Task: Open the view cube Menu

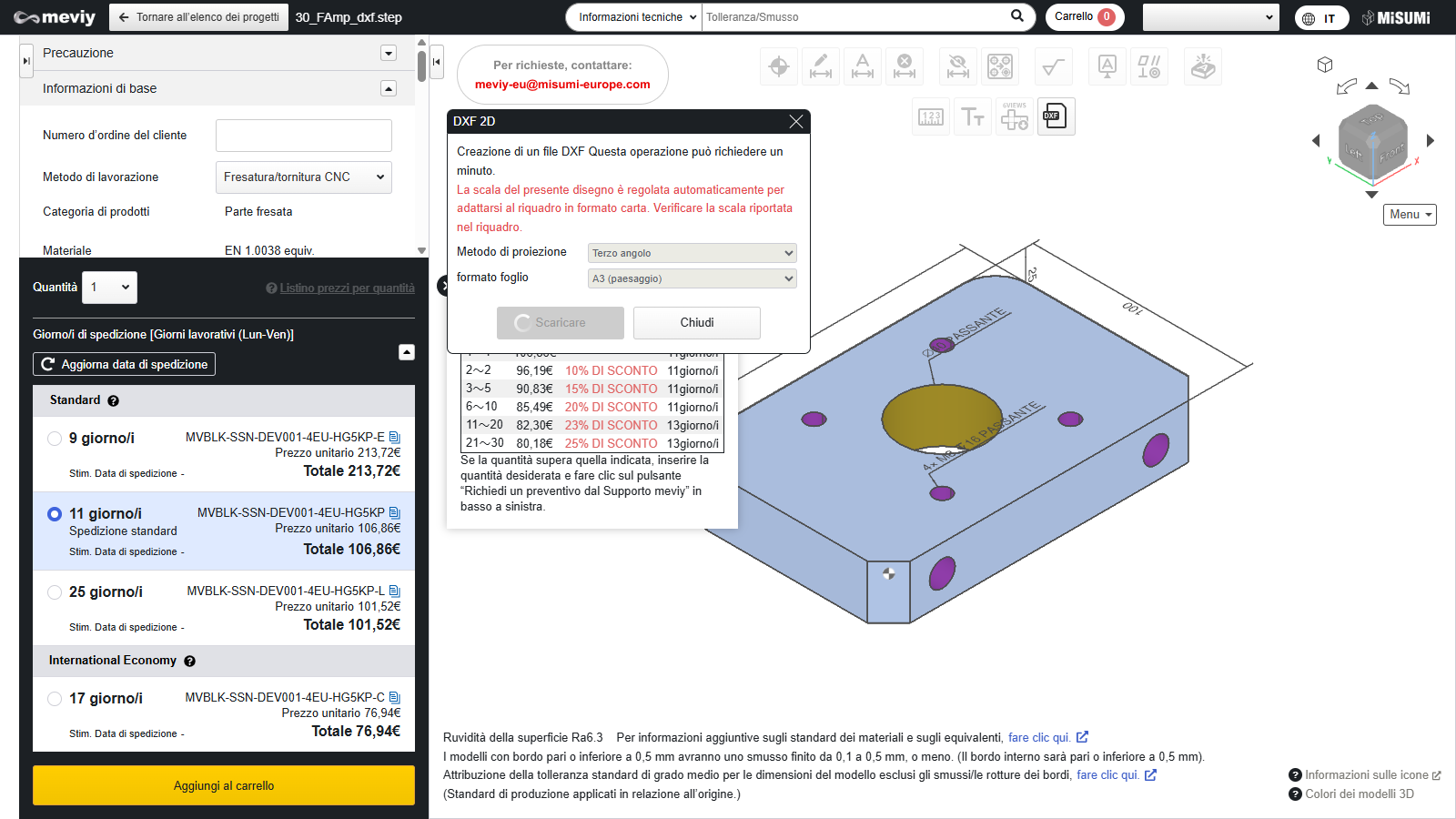Action: pos(1410,215)
